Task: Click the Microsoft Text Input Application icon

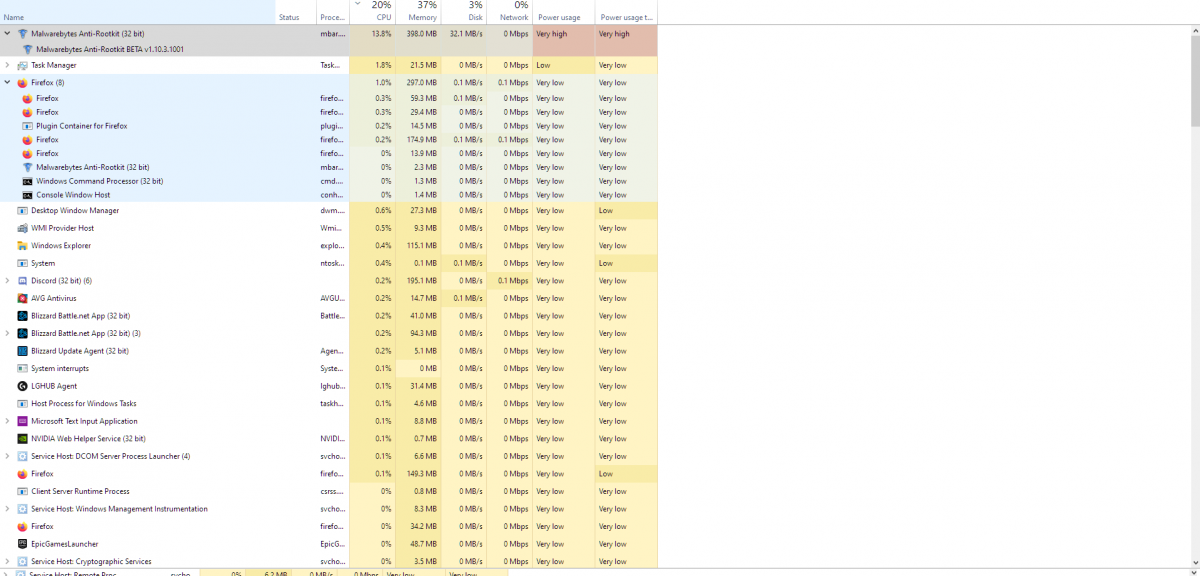Action: pyautogui.click(x=22, y=421)
